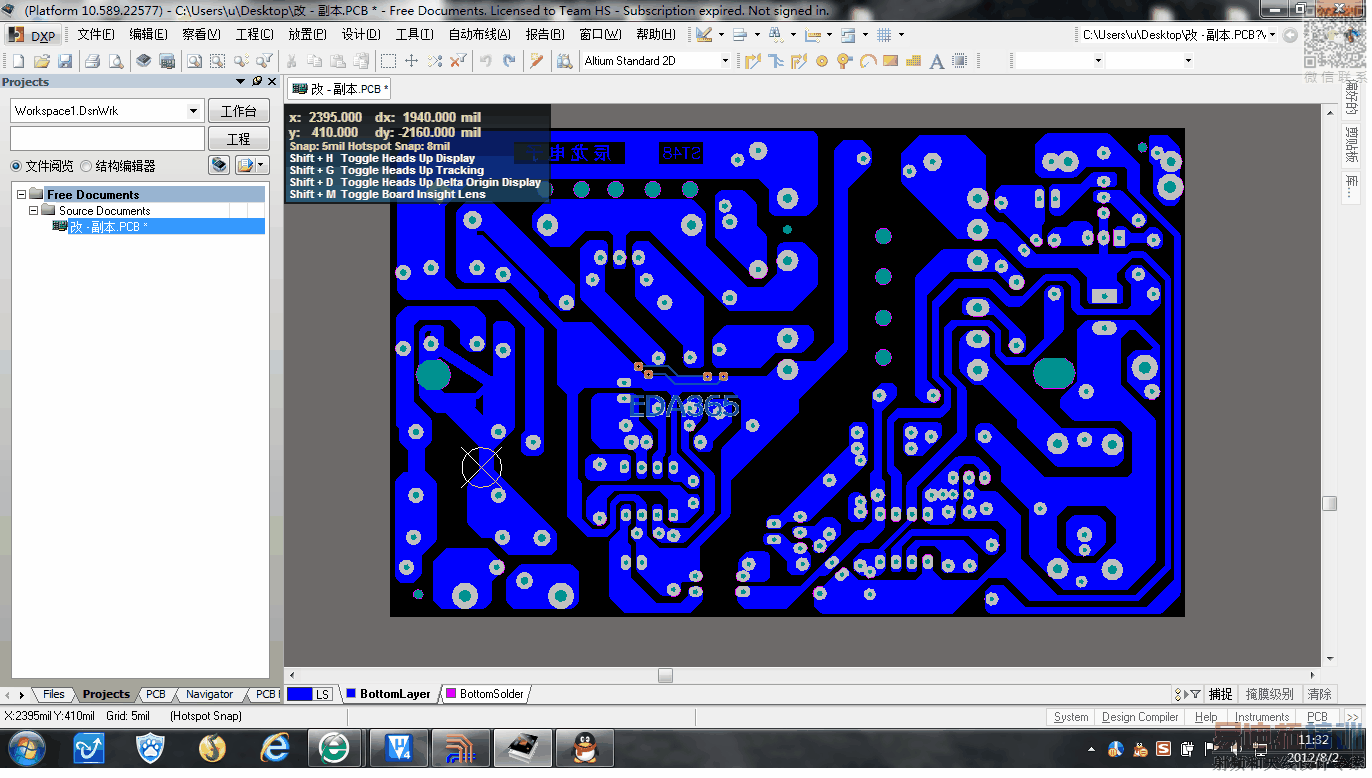
Task: Click the Save document toolbar icon
Action: 65,61
